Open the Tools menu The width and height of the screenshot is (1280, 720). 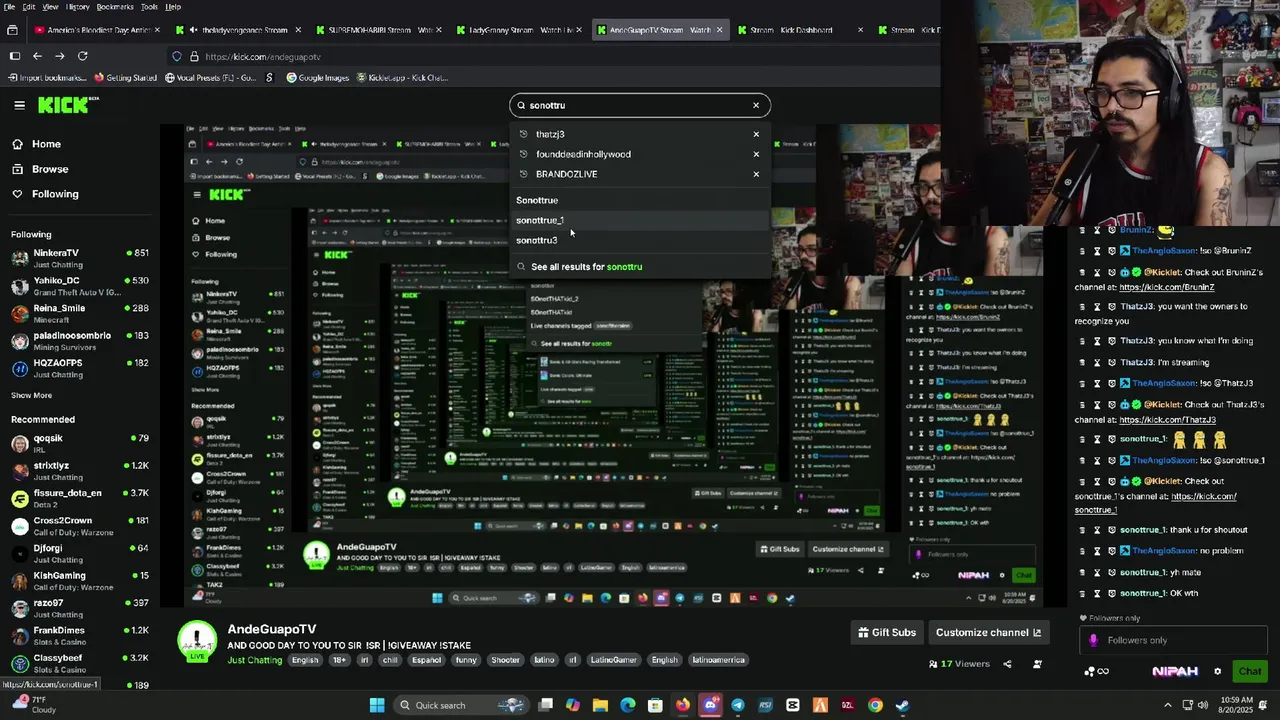pos(148,7)
